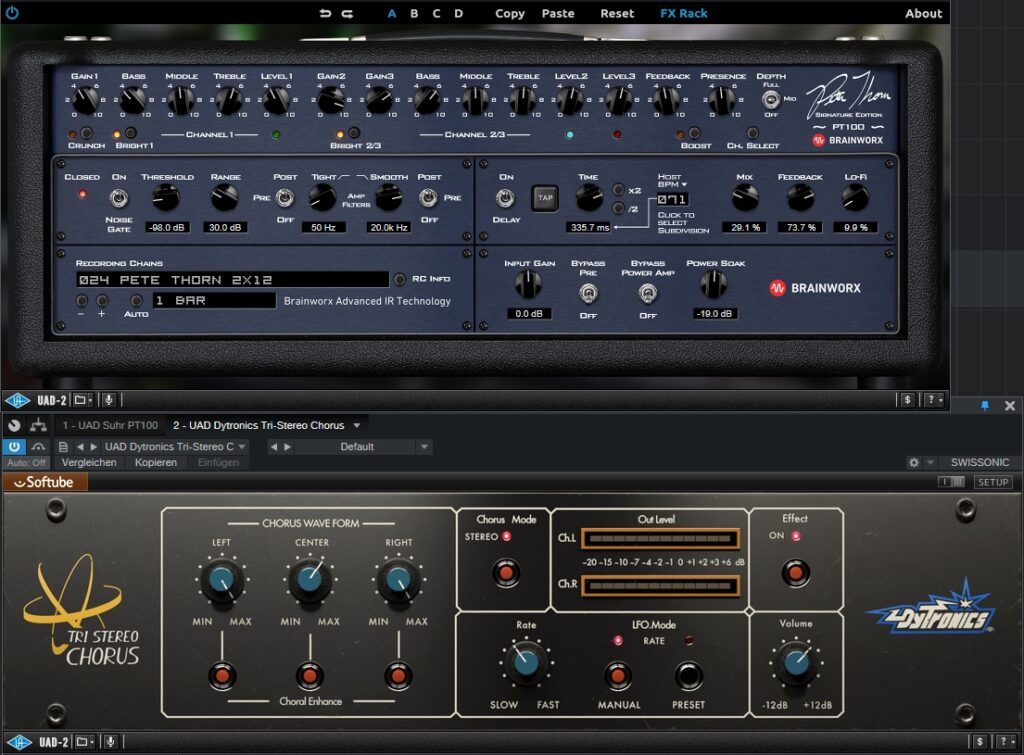This screenshot has height=755, width=1024.
Task: Click the blue pin icon of plugin window
Action: point(985,406)
